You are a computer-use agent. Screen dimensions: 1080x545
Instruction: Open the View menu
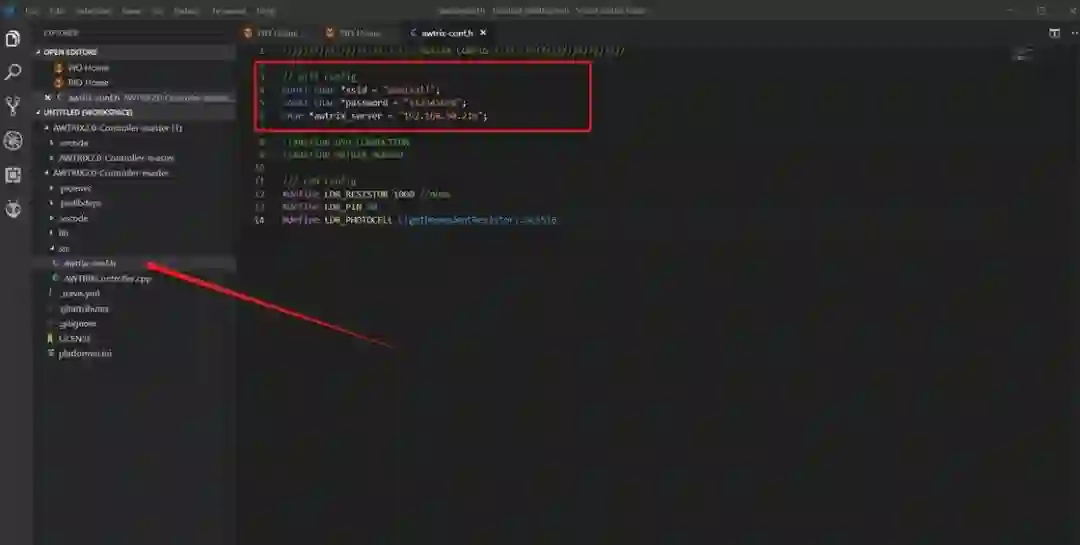point(131,11)
